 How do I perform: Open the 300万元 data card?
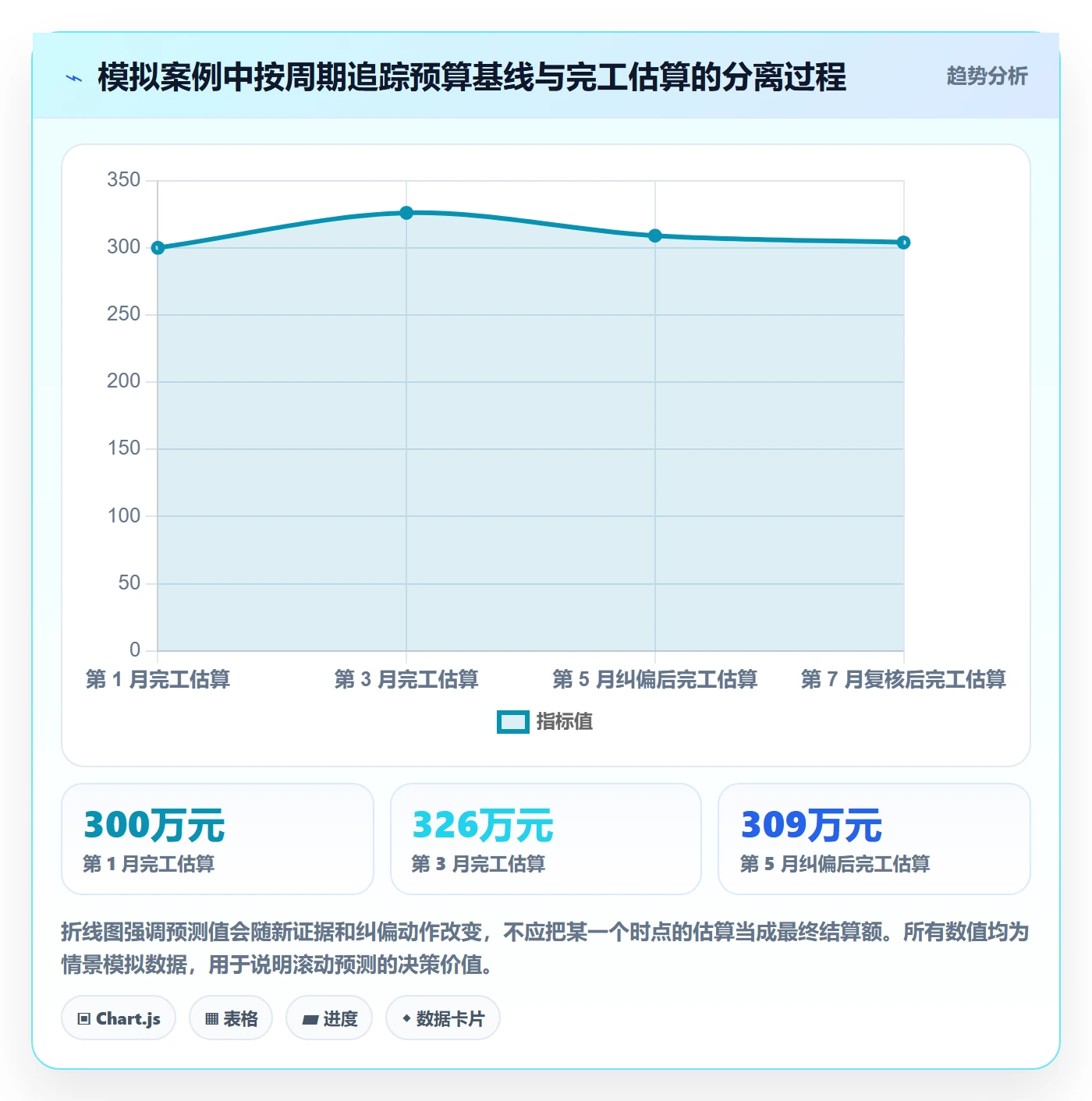click(x=218, y=839)
